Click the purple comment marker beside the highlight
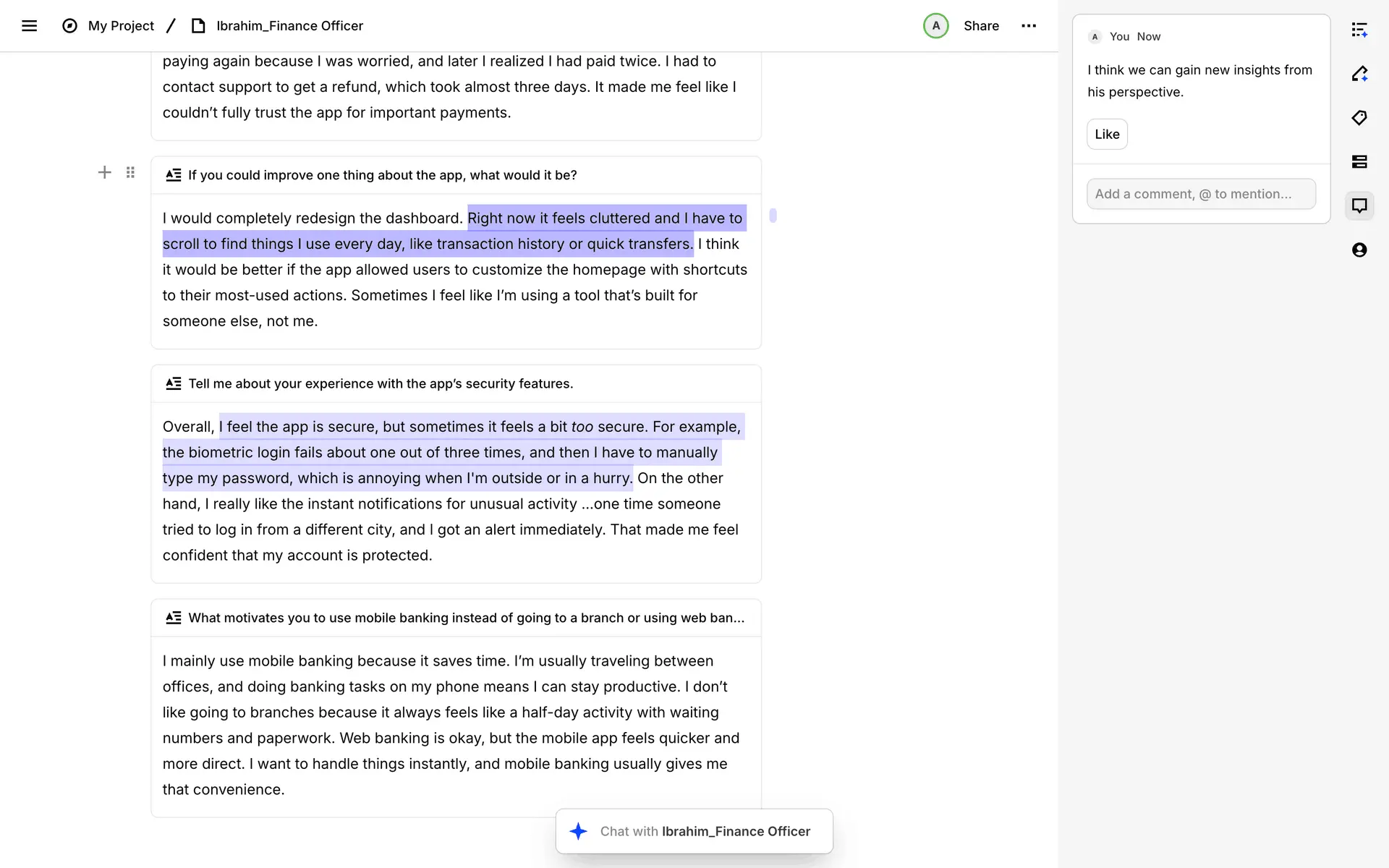This screenshot has height=868, width=1389. click(773, 216)
